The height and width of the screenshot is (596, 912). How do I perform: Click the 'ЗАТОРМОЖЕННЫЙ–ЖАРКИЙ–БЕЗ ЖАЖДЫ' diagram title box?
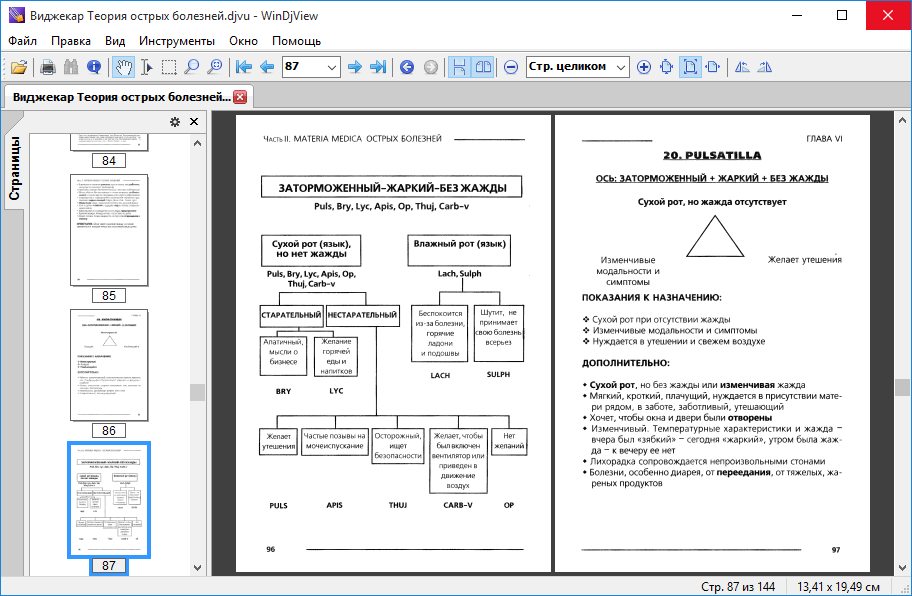point(391,188)
